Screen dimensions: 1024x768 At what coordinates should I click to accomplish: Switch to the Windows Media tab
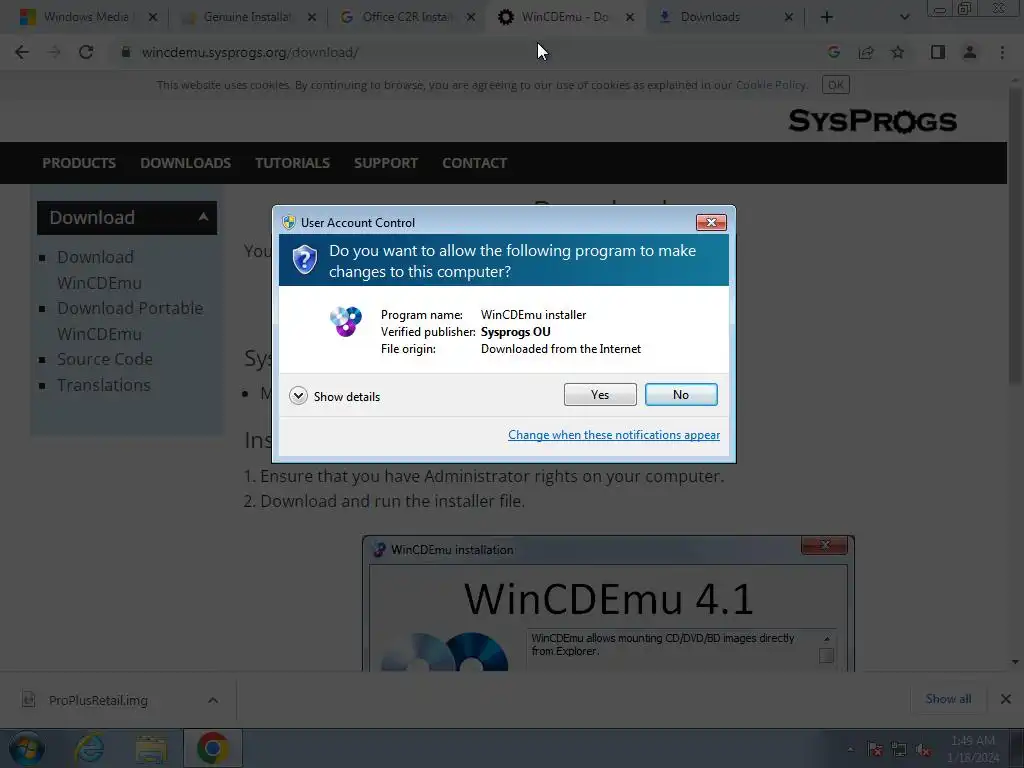click(x=86, y=17)
